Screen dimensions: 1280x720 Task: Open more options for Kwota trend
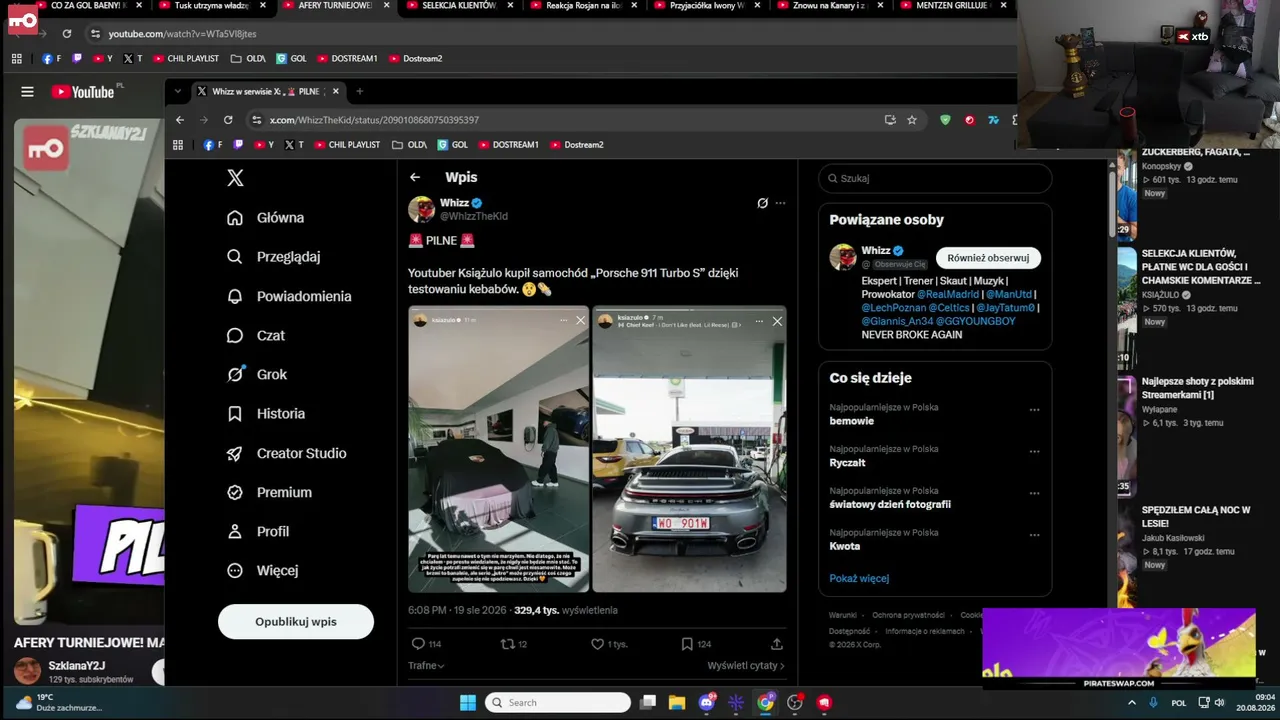click(1034, 536)
